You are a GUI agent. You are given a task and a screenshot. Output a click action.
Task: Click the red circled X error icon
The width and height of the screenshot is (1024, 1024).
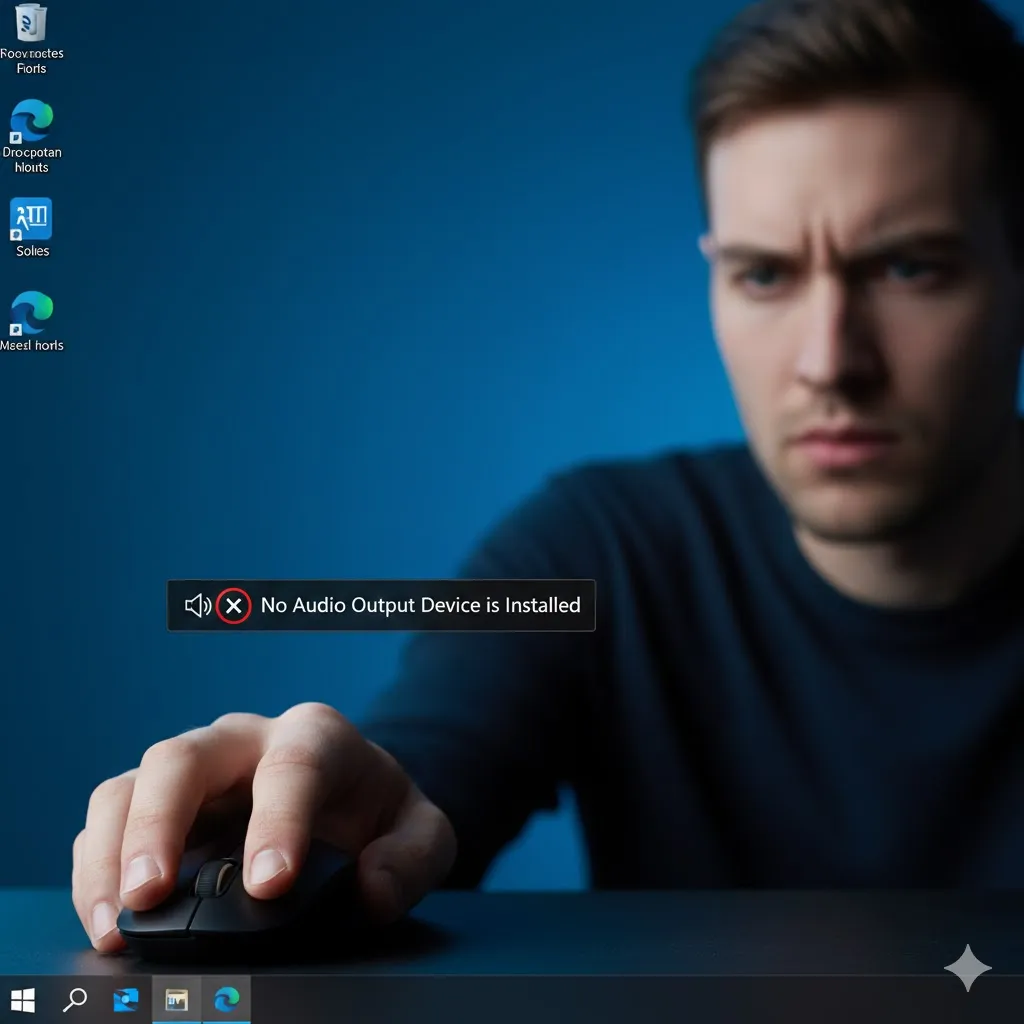coord(233,605)
